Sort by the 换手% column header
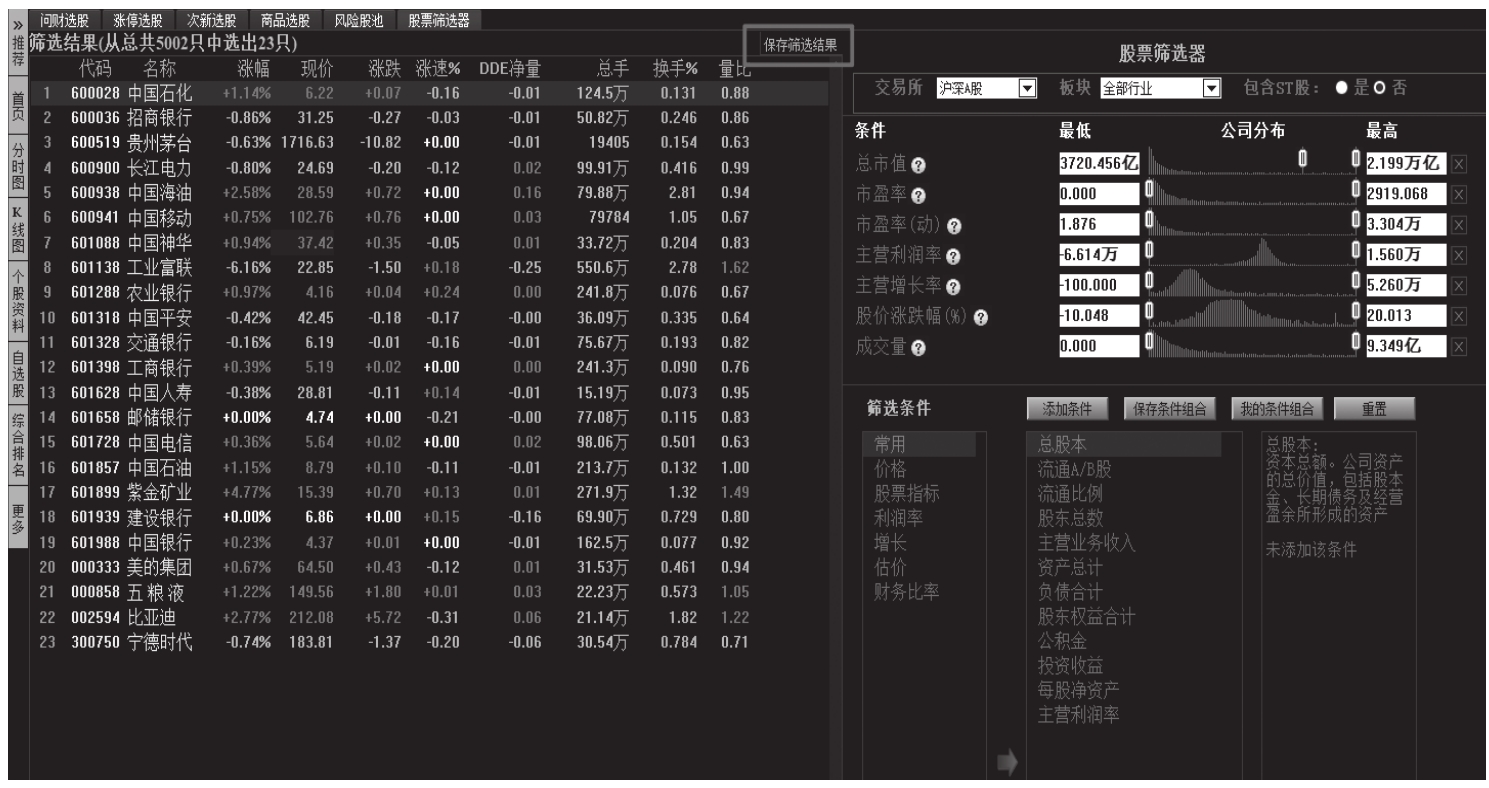 [675, 68]
